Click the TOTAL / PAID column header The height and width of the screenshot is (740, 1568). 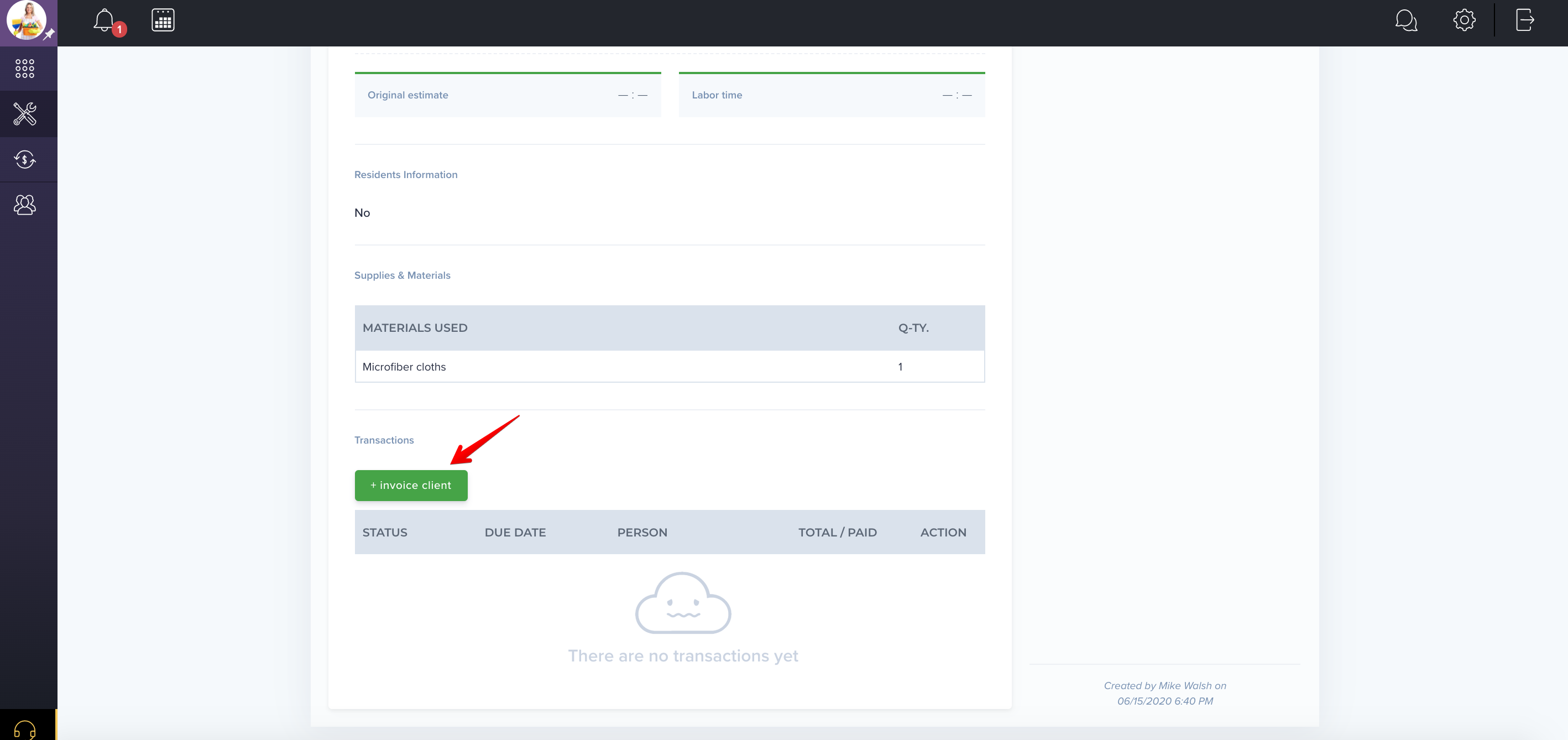[838, 532]
